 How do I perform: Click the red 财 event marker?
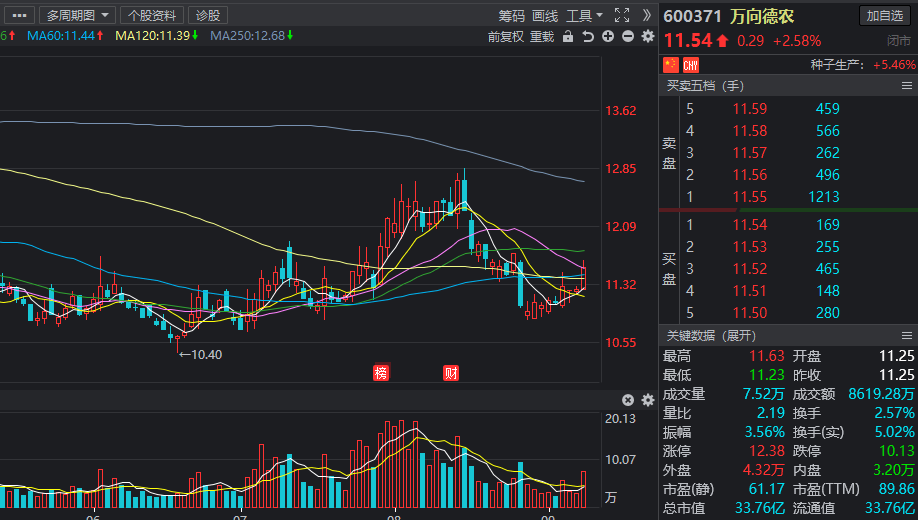pyautogui.click(x=451, y=373)
